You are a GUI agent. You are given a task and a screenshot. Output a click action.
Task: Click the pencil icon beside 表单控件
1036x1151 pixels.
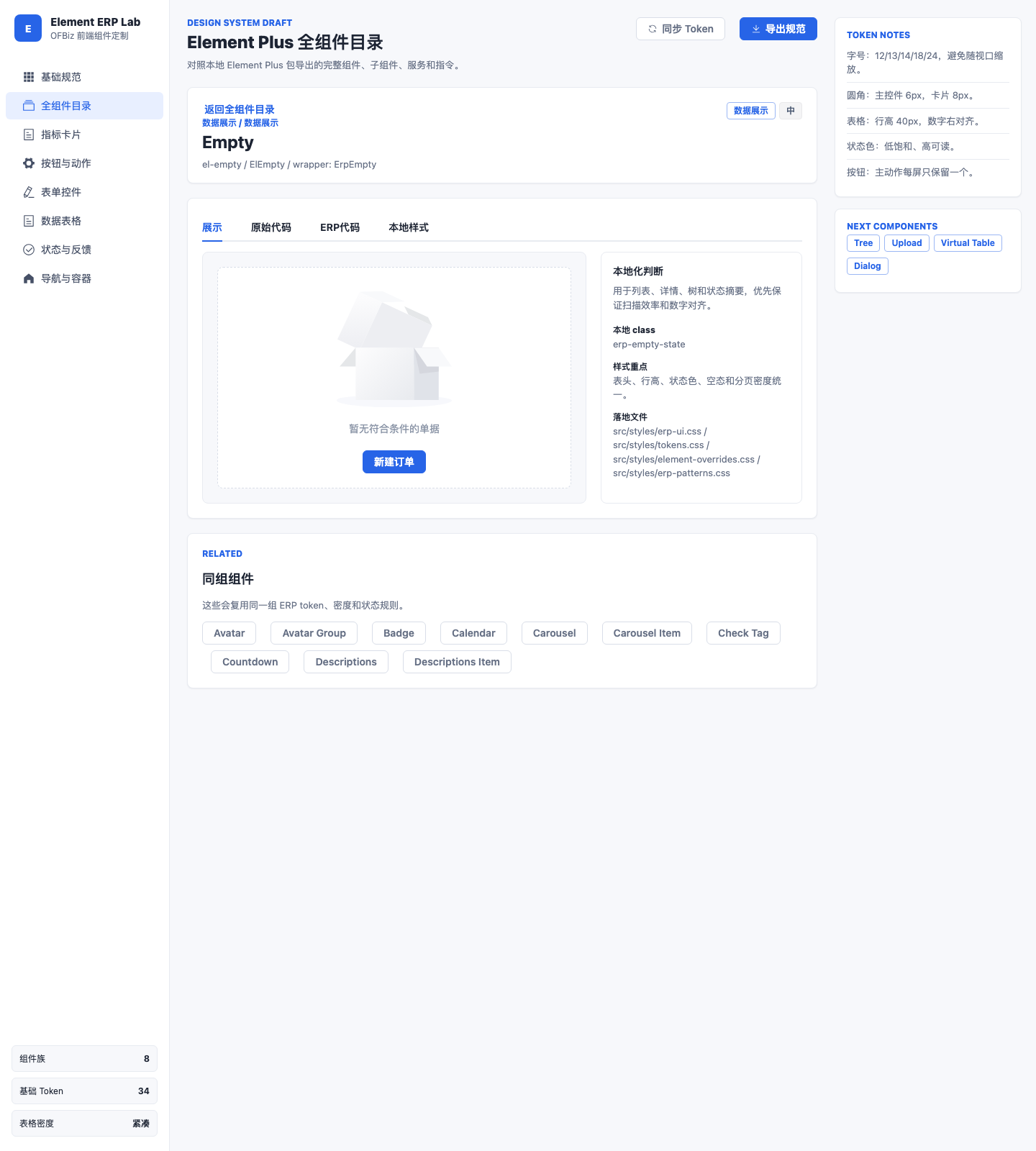point(29,192)
